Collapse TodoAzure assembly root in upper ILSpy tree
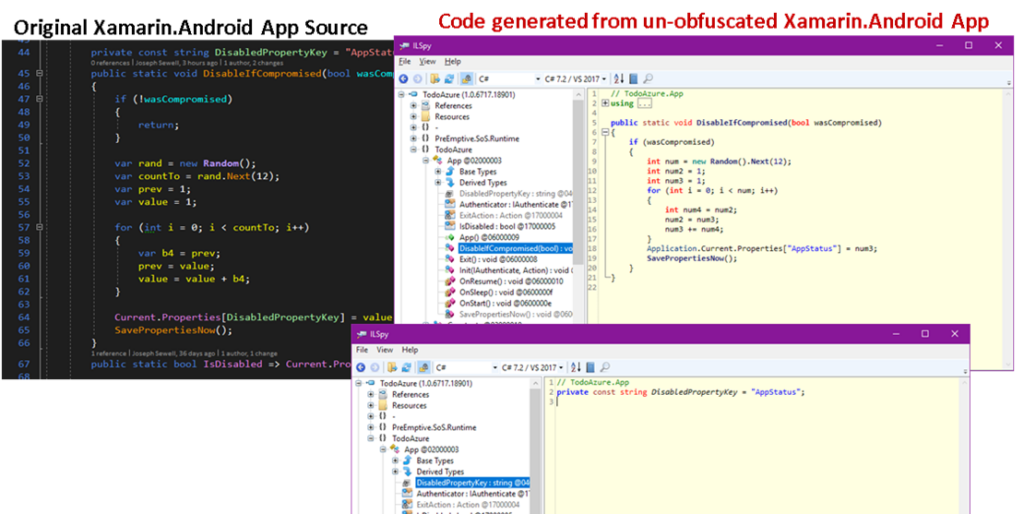 pyautogui.click(x=403, y=95)
